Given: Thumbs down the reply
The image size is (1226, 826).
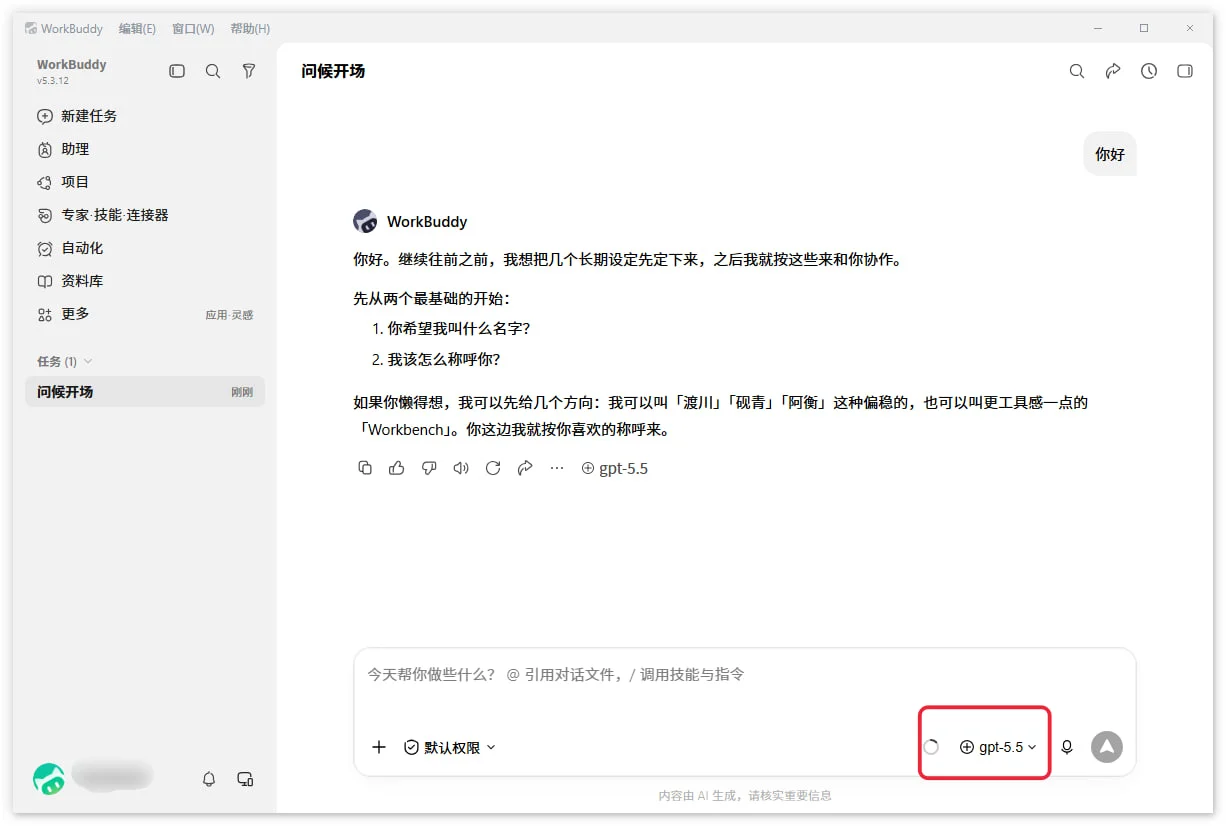Looking at the screenshot, I should click(429, 468).
